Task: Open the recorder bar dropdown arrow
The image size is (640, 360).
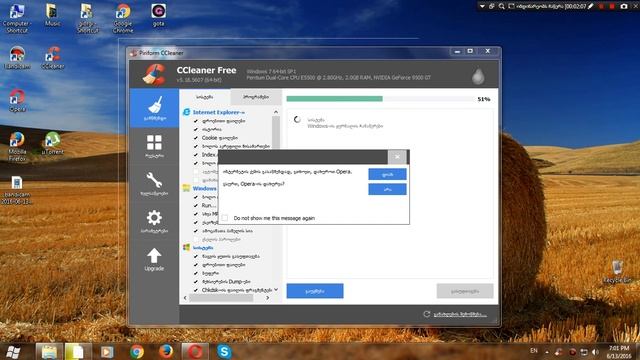Action: (482, 6)
